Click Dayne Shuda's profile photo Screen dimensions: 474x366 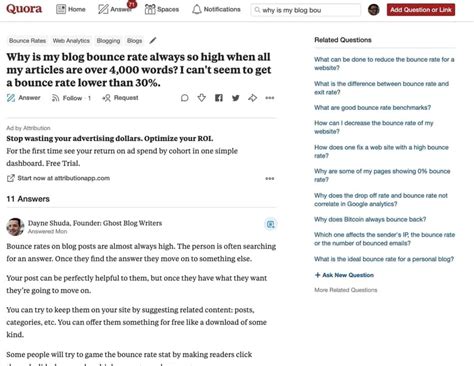click(x=15, y=227)
